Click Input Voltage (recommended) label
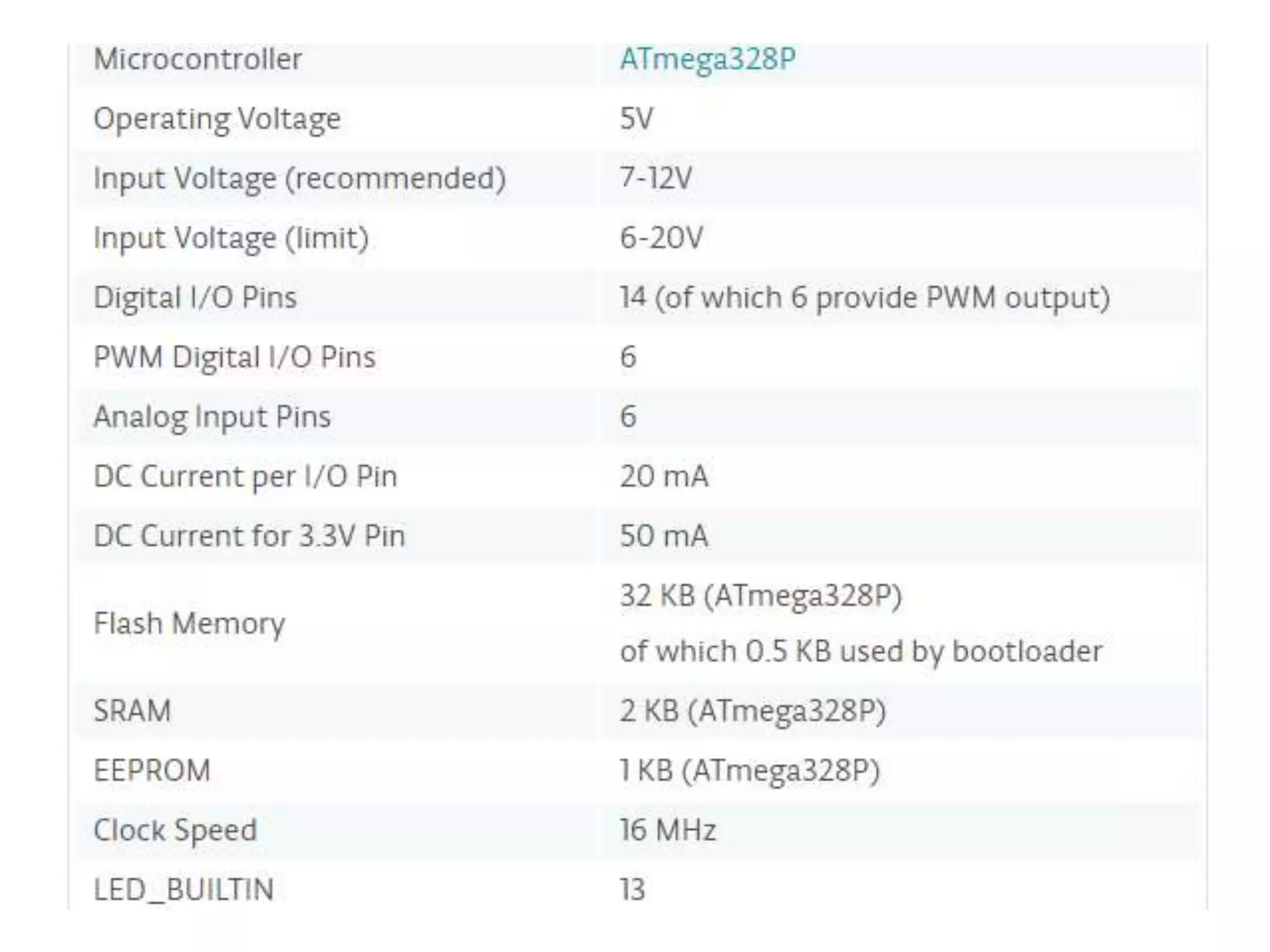 point(300,178)
